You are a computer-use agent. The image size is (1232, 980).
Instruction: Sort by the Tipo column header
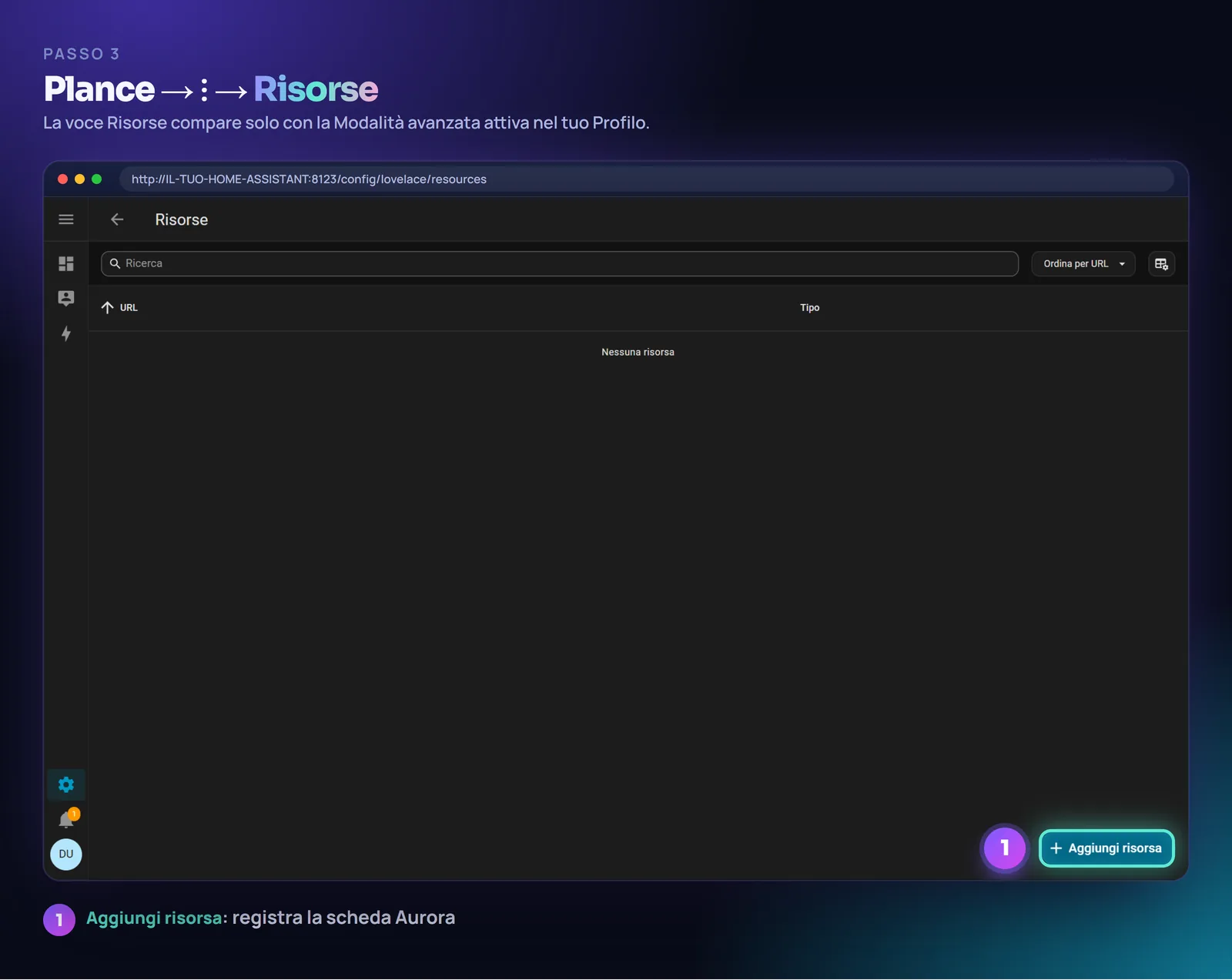click(809, 307)
